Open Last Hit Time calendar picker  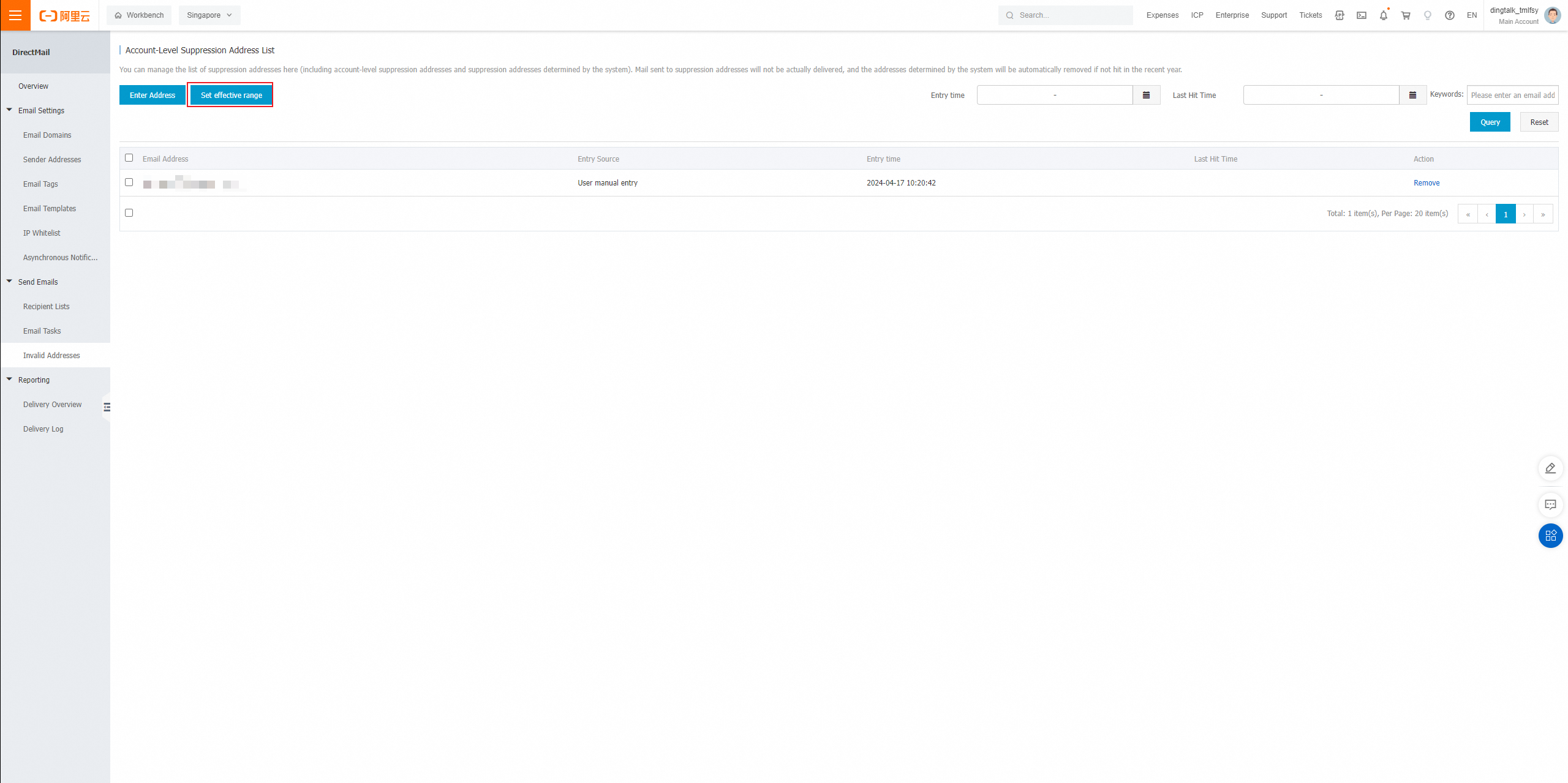pyautogui.click(x=1412, y=95)
